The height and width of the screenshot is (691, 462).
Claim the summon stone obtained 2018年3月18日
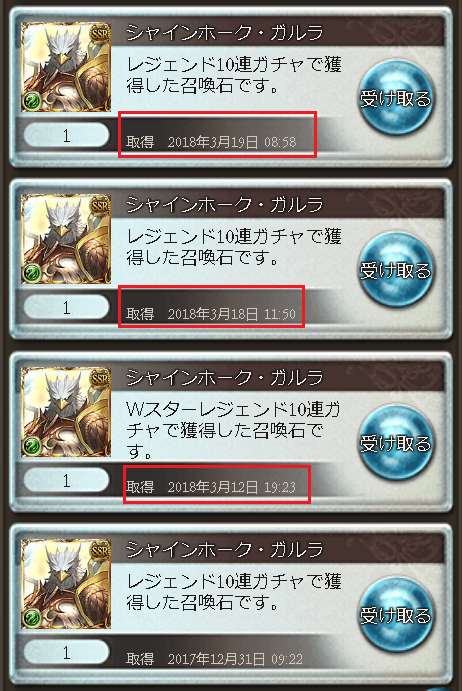(x=395, y=270)
